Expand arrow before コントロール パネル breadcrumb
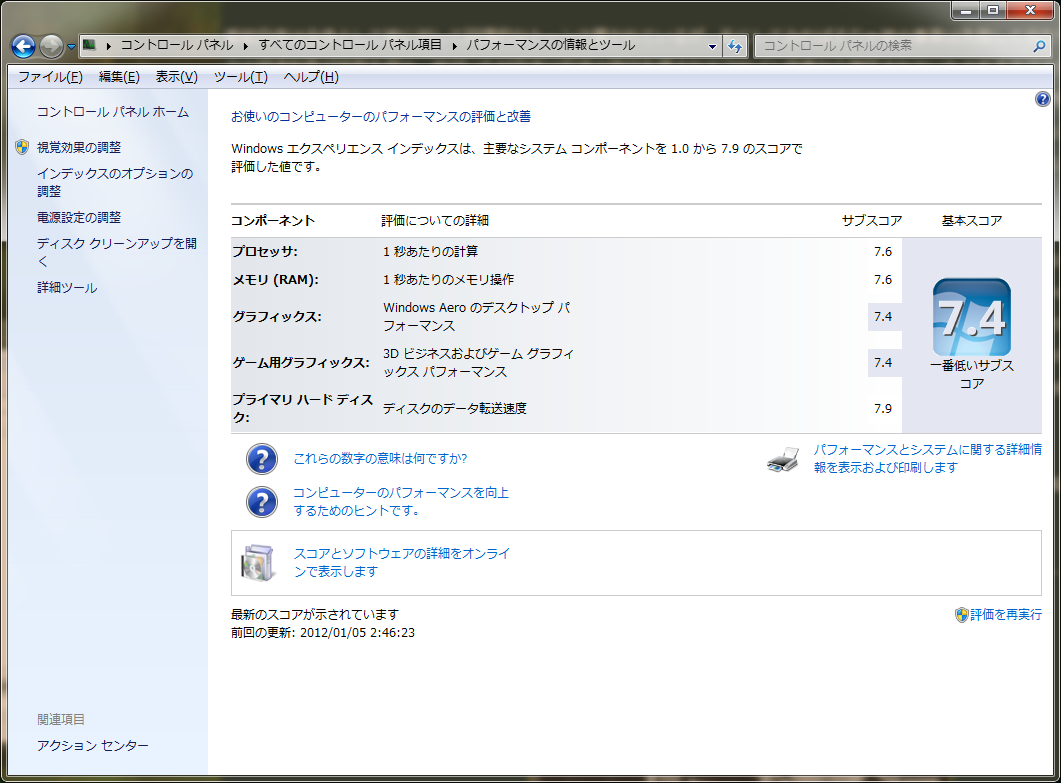The width and height of the screenshot is (1061, 783). [108, 46]
